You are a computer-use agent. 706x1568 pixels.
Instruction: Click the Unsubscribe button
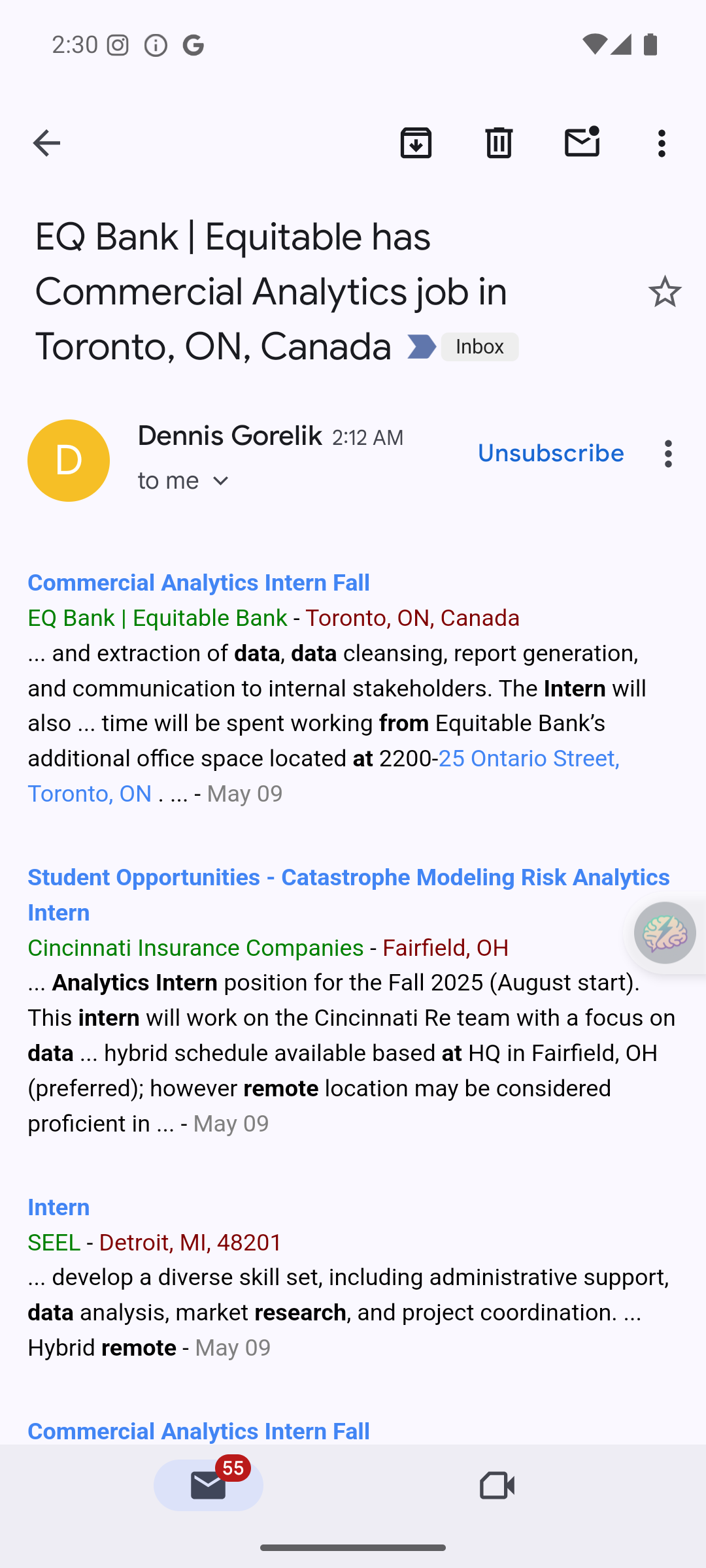click(x=550, y=453)
